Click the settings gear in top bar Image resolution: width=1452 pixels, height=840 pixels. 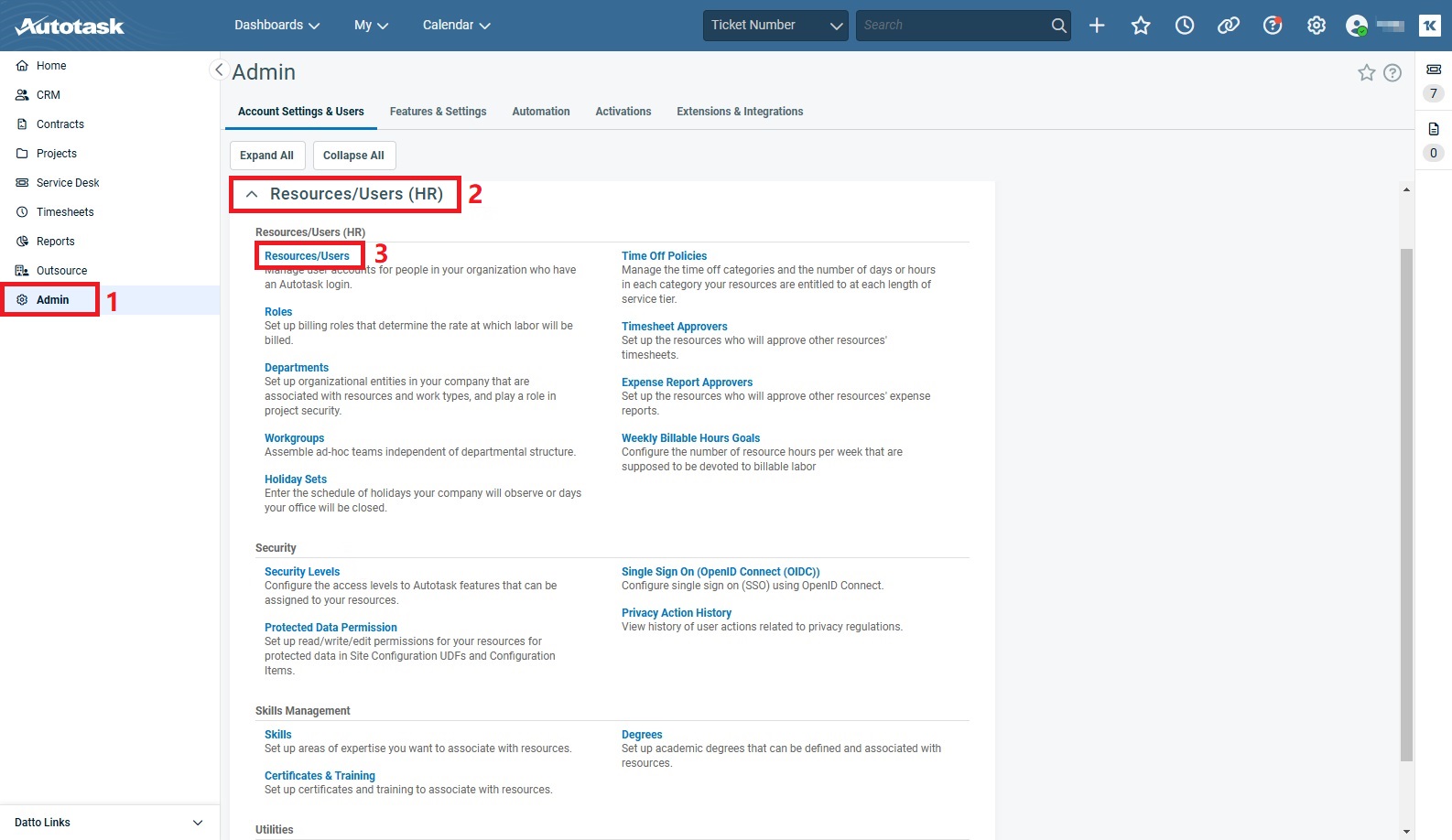tap(1317, 26)
